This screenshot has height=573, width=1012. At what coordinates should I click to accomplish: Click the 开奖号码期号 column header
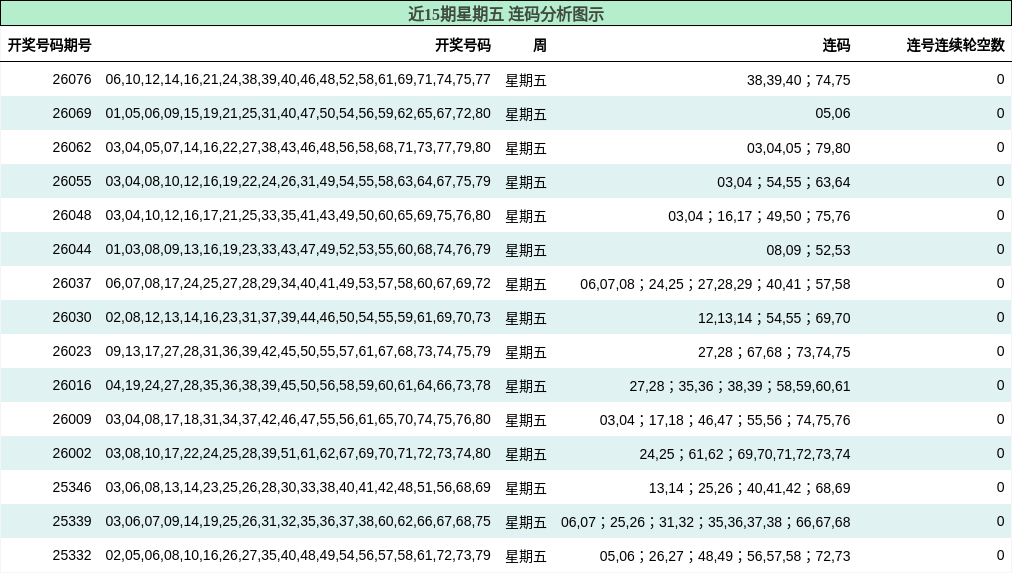tap(50, 45)
